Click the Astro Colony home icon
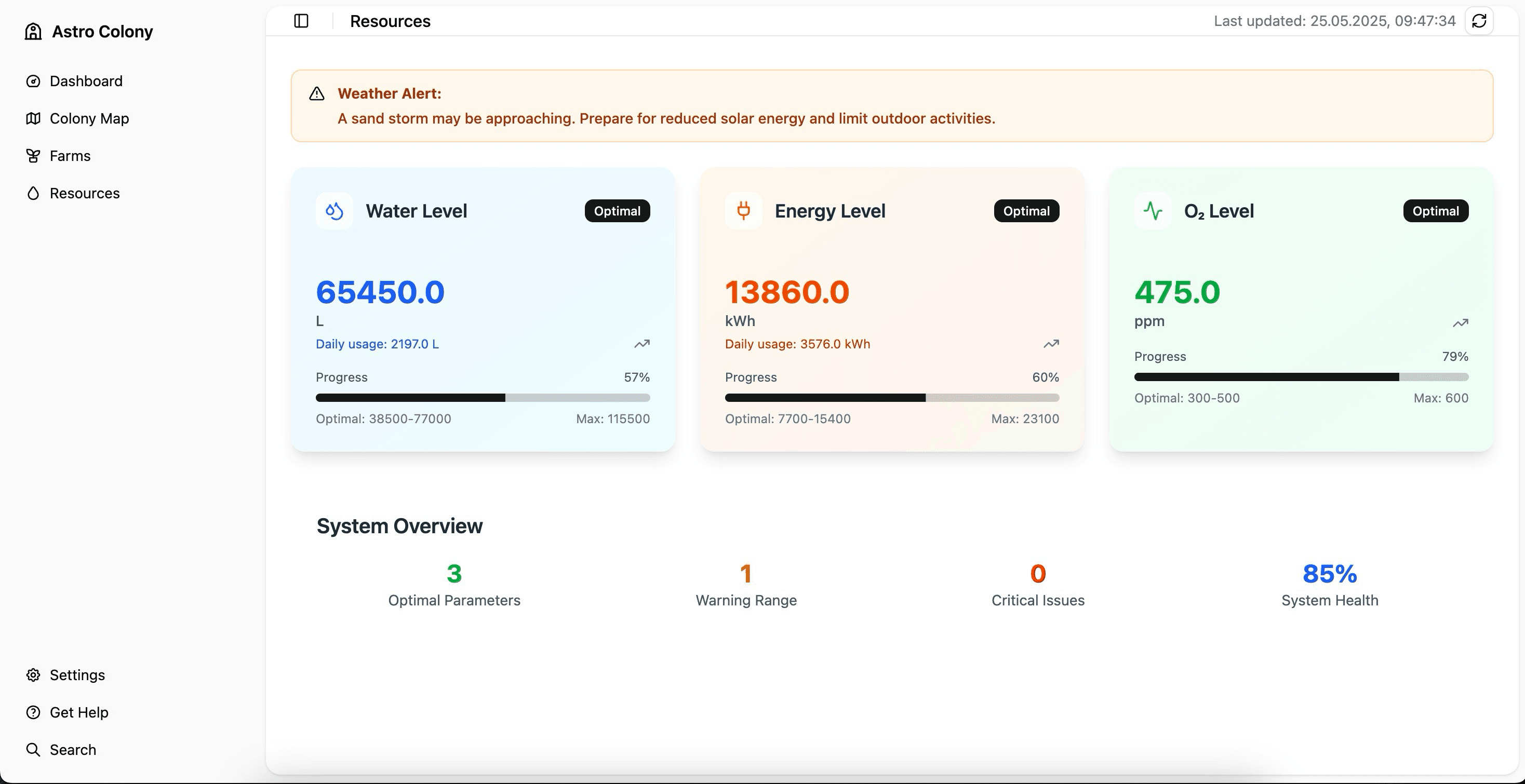The height and width of the screenshot is (784, 1525). 33,31
